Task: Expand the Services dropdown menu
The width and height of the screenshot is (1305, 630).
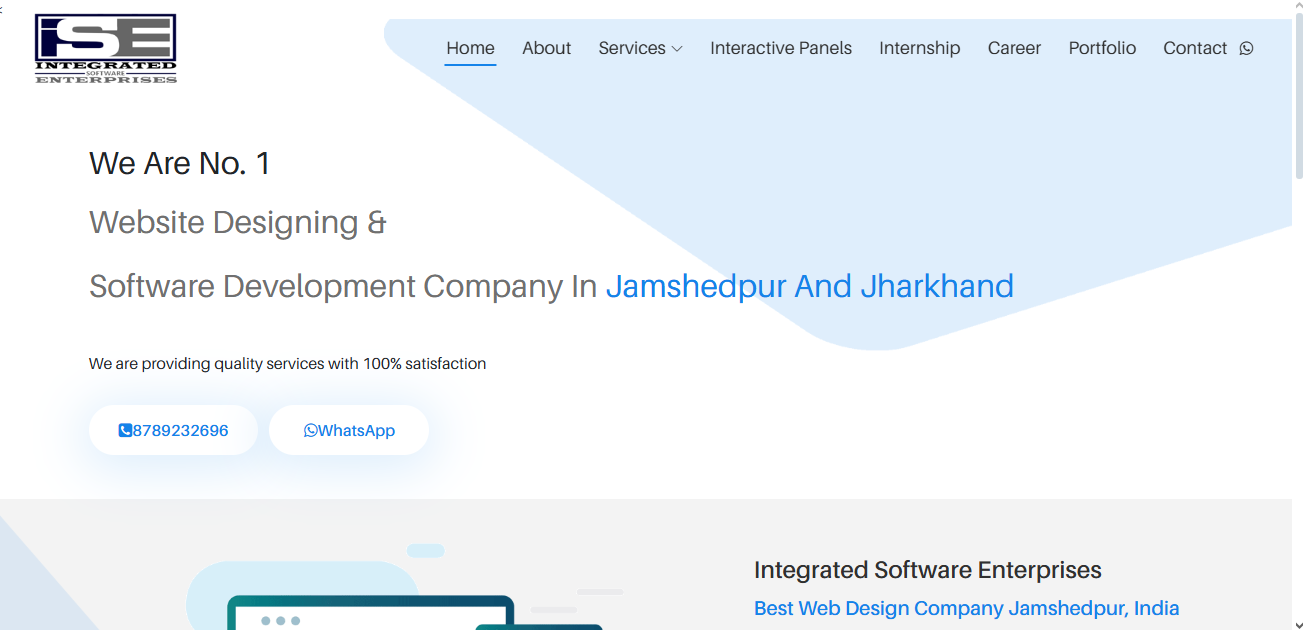Action: [640, 48]
